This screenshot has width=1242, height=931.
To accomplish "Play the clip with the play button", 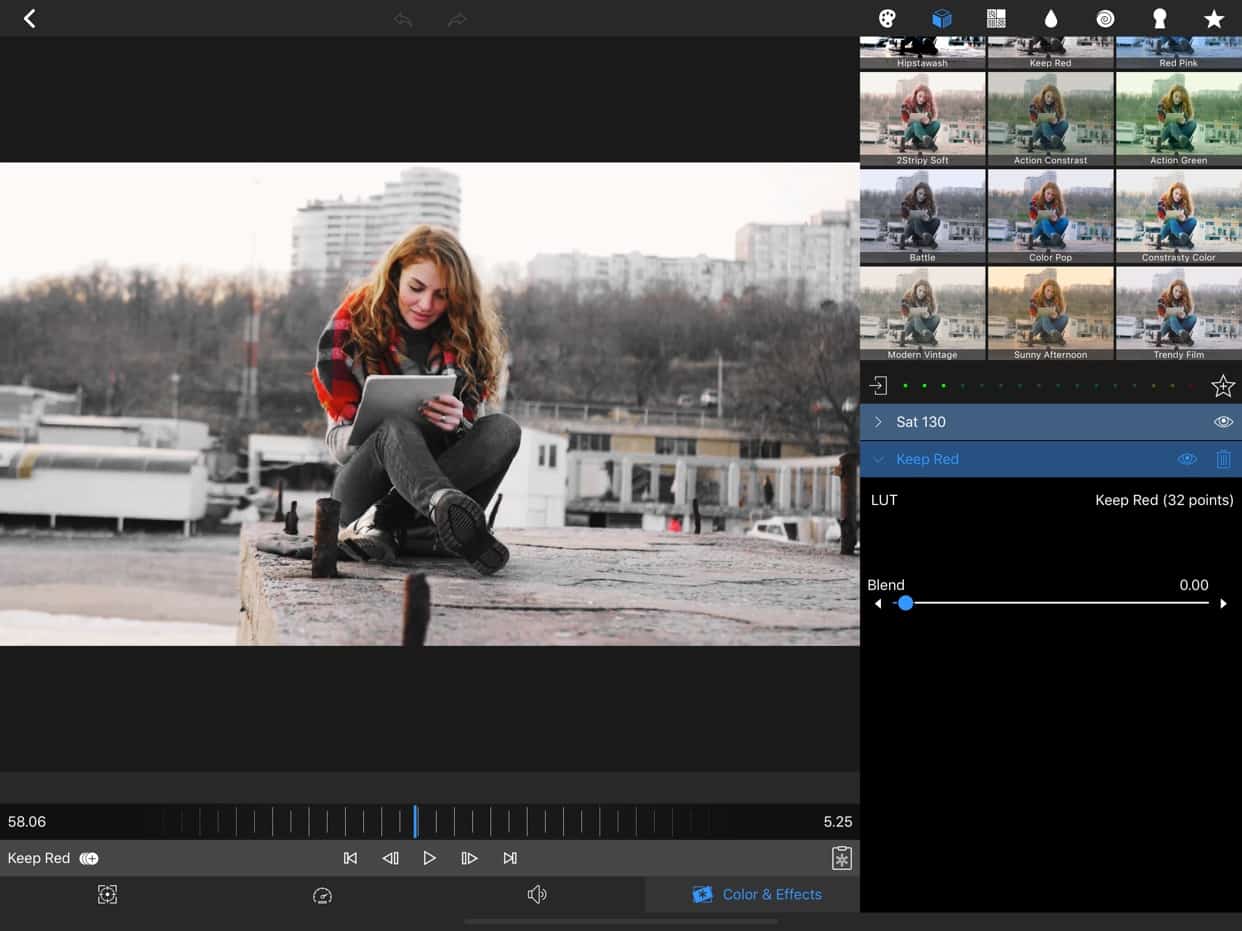I will [429, 858].
